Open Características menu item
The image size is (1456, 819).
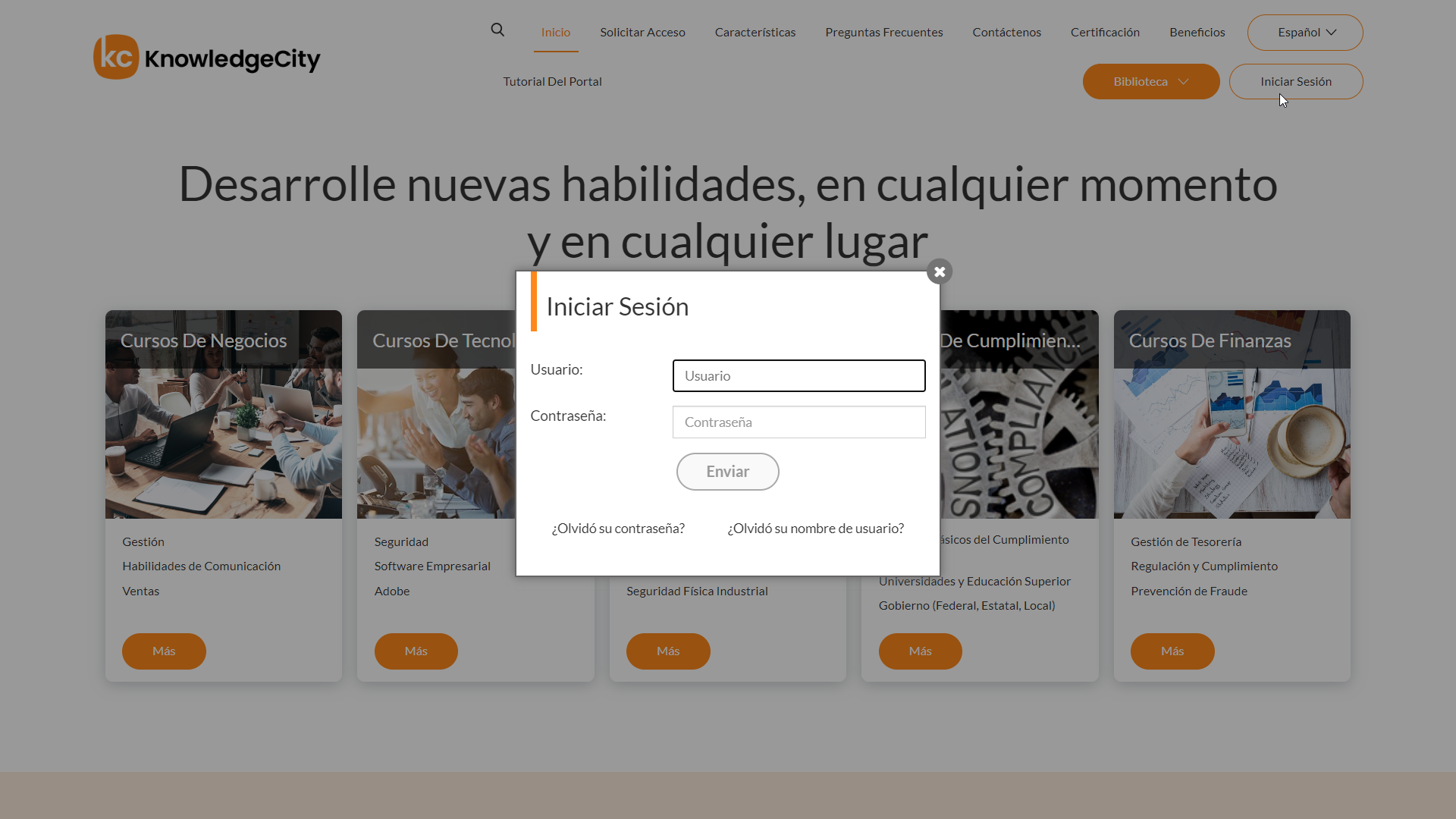coord(755,32)
